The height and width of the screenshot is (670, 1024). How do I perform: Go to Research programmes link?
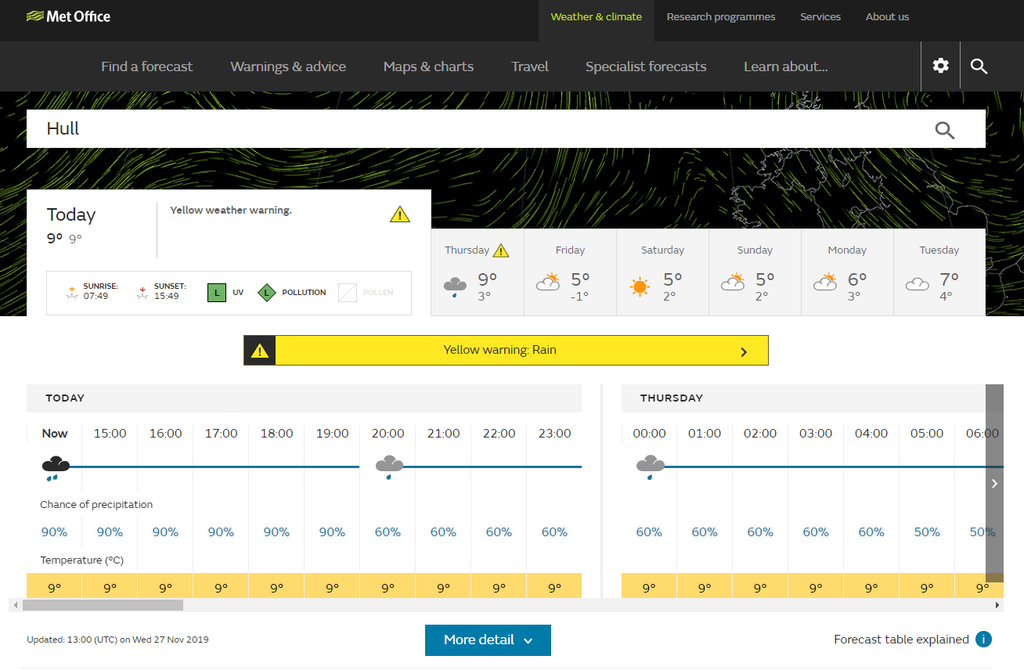(x=720, y=17)
